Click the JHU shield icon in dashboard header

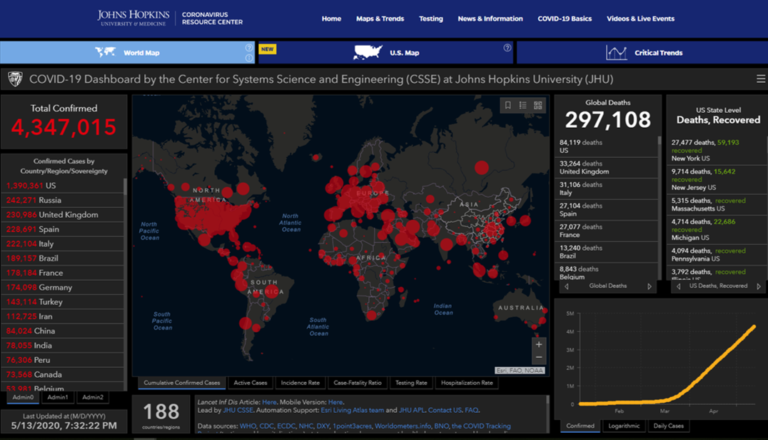(x=15, y=79)
